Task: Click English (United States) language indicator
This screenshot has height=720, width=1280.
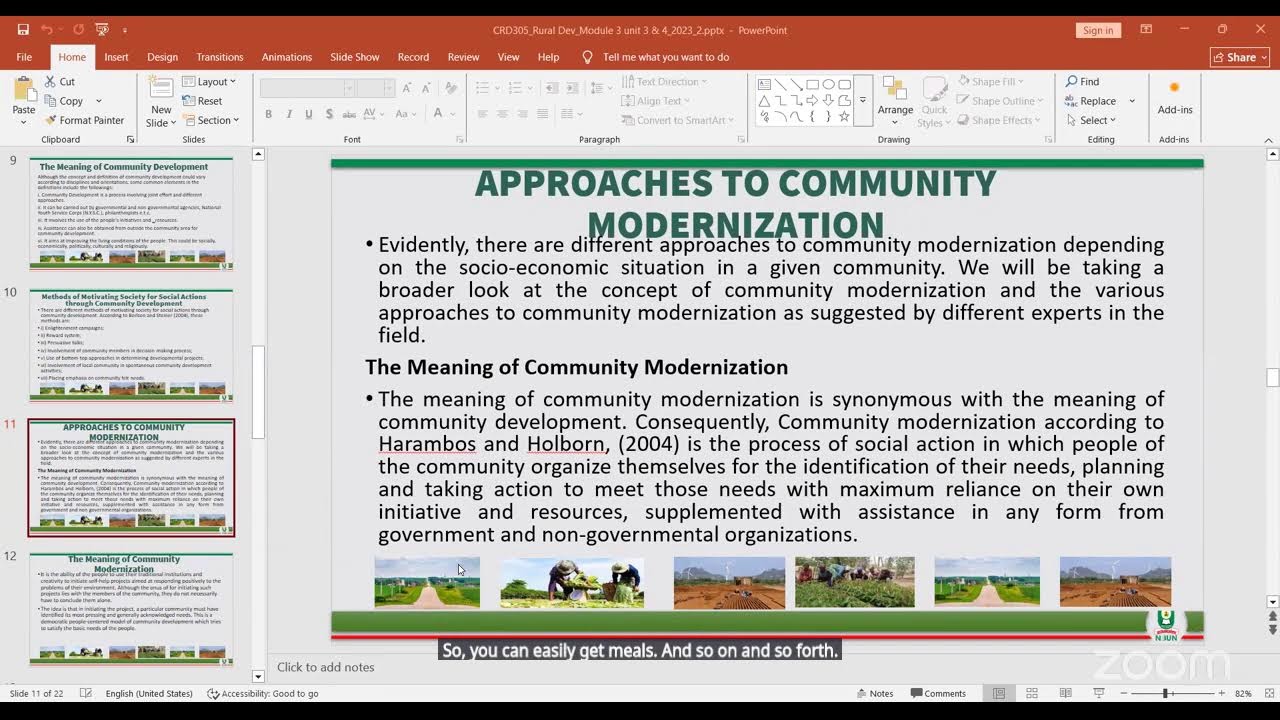Action: tap(149, 693)
